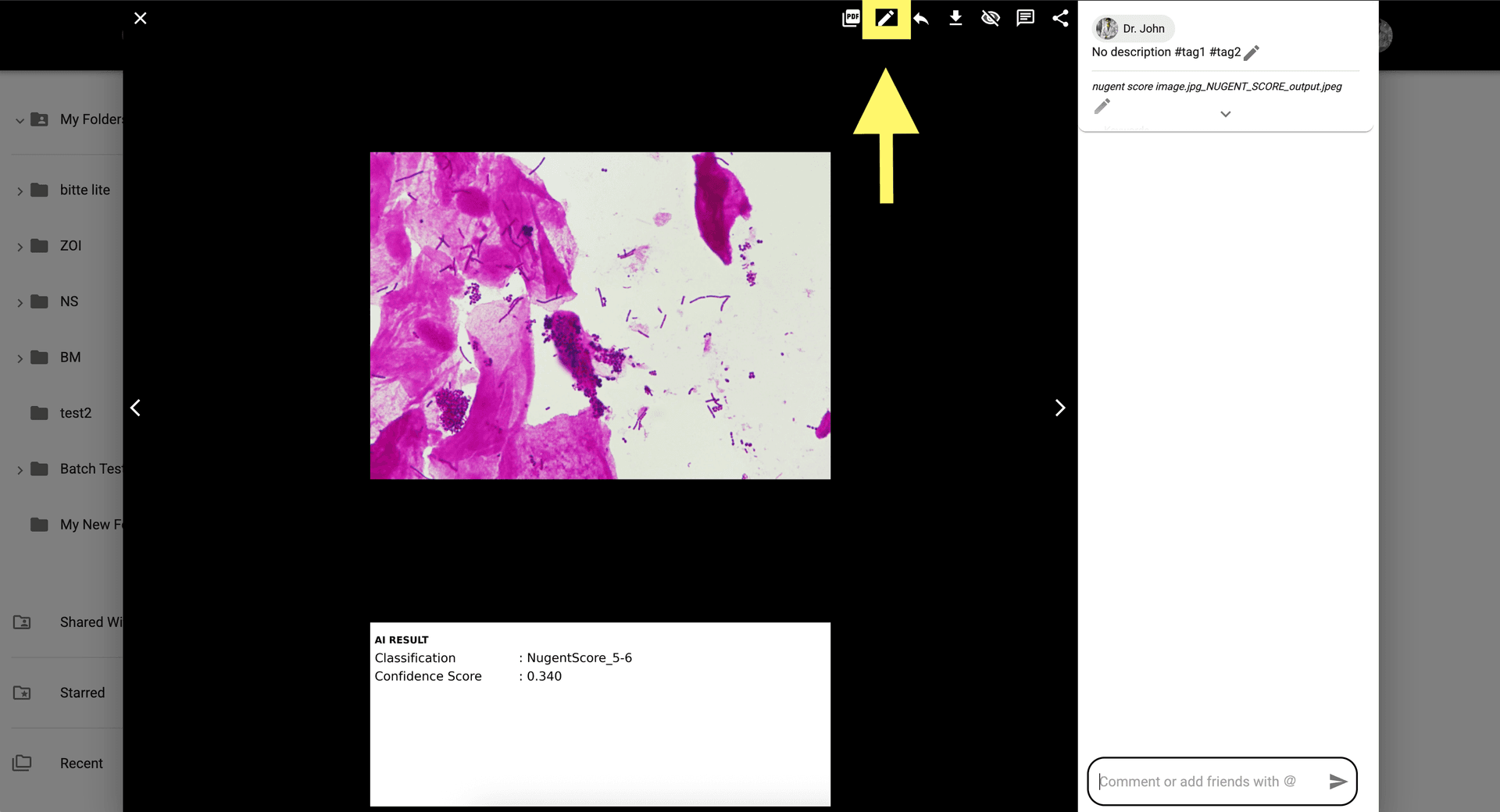Close the image viewer
The width and height of the screenshot is (1500, 812).
click(141, 18)
